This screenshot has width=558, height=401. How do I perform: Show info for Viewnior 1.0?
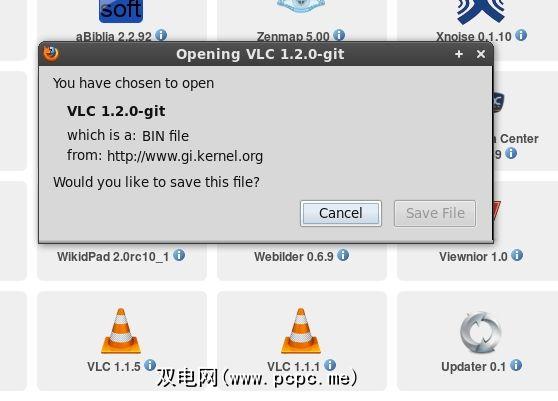click(517, 255)
